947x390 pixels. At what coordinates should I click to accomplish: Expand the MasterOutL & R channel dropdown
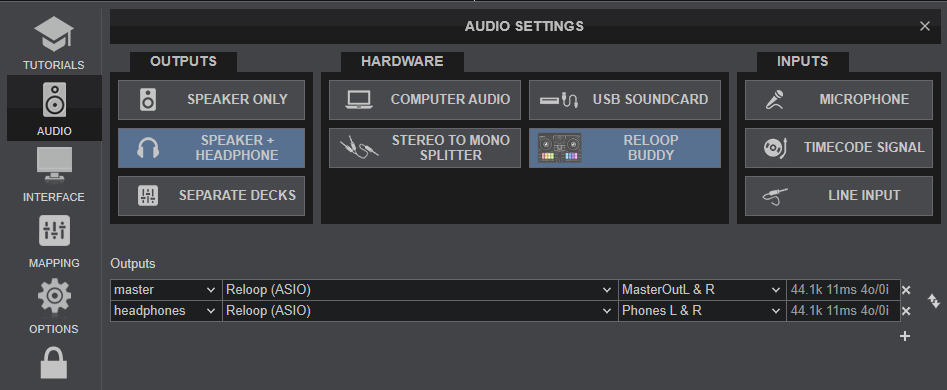[x=702, y=290]
